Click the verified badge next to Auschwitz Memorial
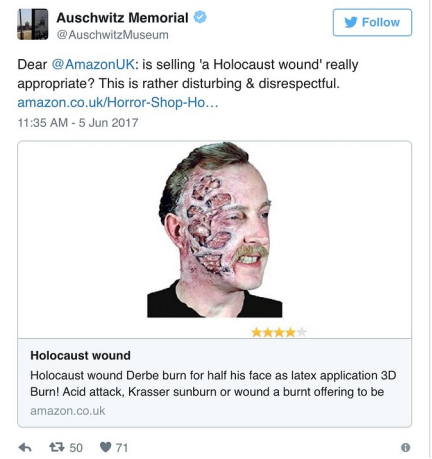The image size is (432, 459). [200, 17]
